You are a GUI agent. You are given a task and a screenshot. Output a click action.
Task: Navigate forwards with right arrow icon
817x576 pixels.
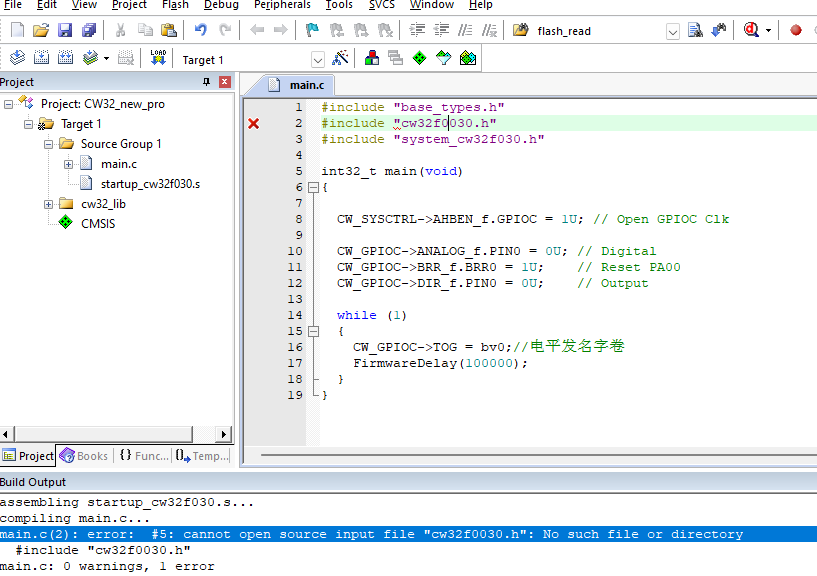(x=281, y=30)
